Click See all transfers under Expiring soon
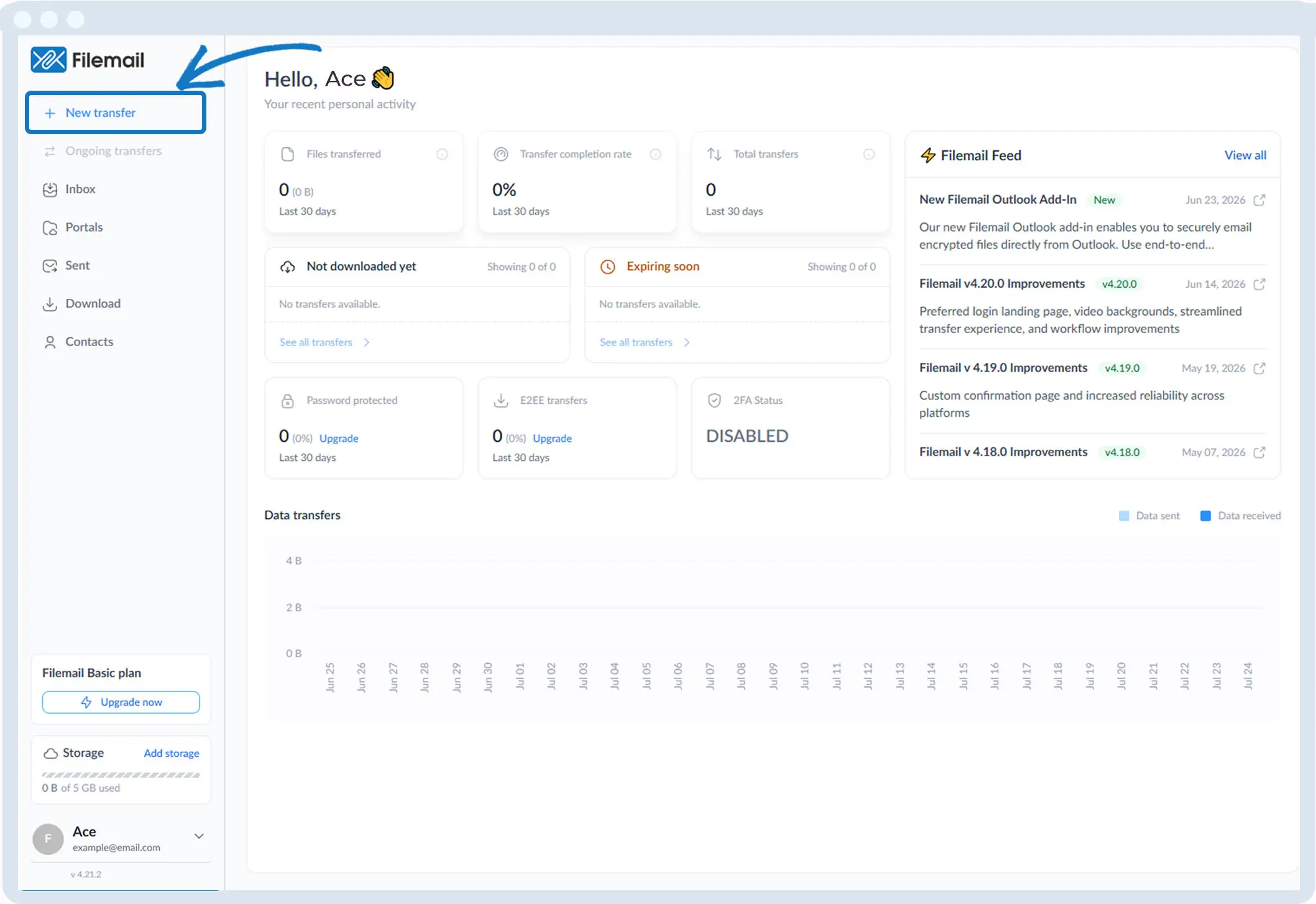Viewport: 1316px width, 904px height. pos(636,342)
